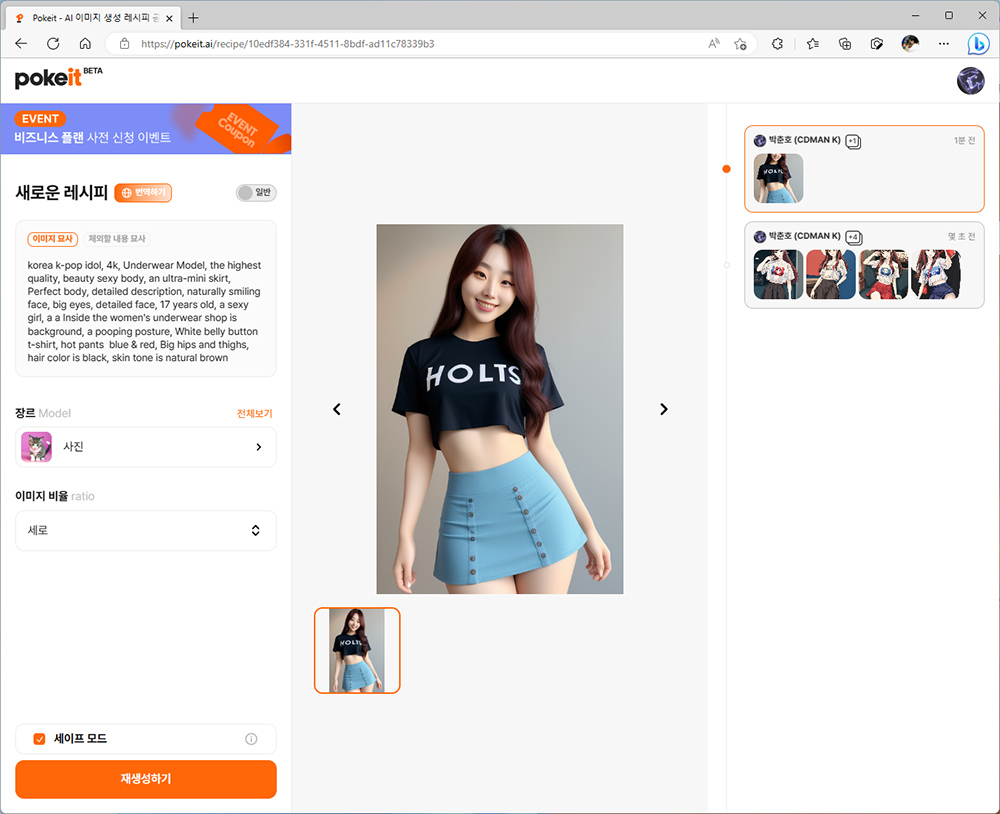This screenshot has height=814, width=1000.
Task: Open the Bing Copilot sidebar icon
Action: [978, 43]
